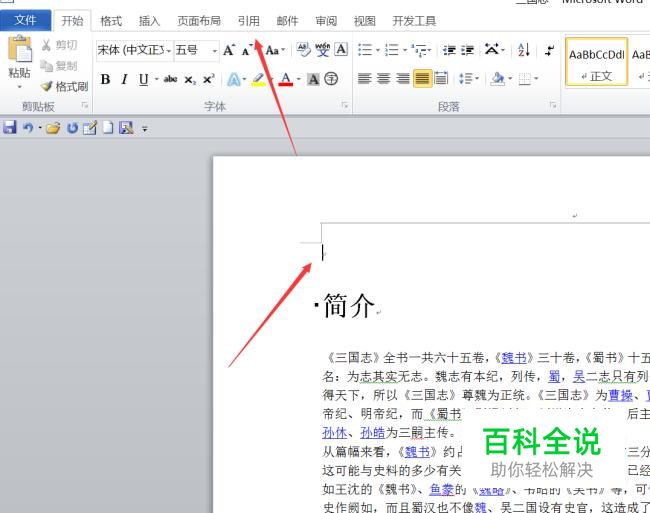Click the Enclose Characters circled icon
650x513 pixels.
click(331, 79)
